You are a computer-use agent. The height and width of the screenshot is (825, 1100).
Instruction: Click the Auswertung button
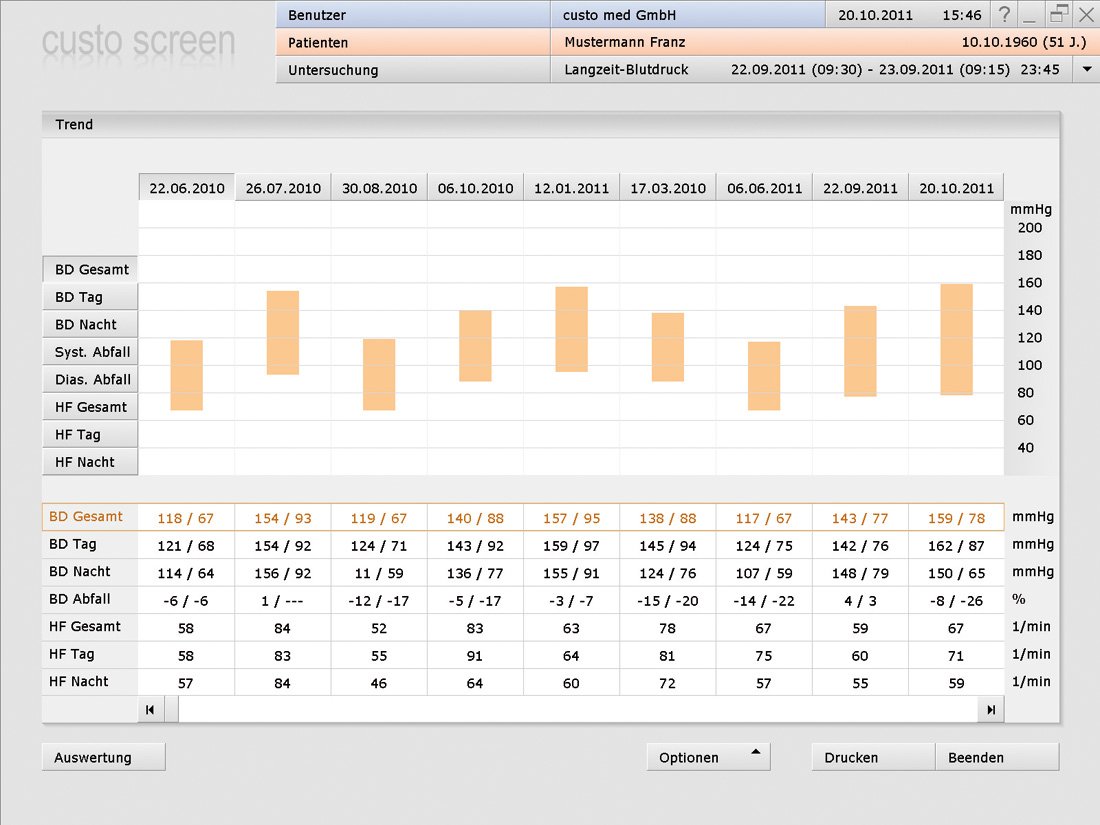pos(103,757)
